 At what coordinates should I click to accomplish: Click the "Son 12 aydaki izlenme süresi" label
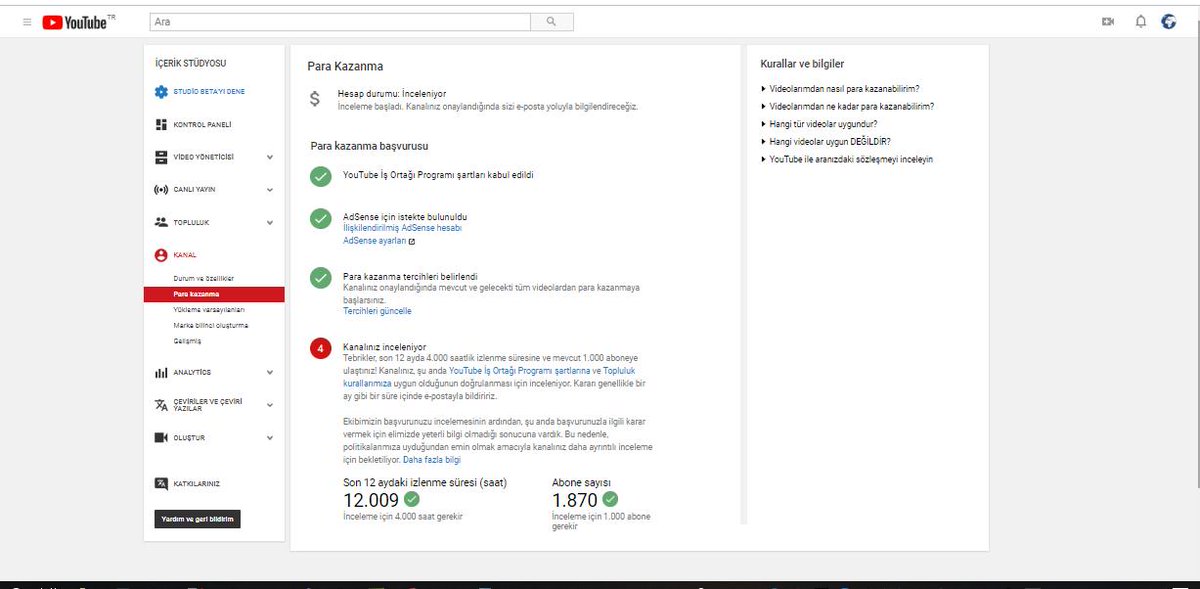pos(425,482)
